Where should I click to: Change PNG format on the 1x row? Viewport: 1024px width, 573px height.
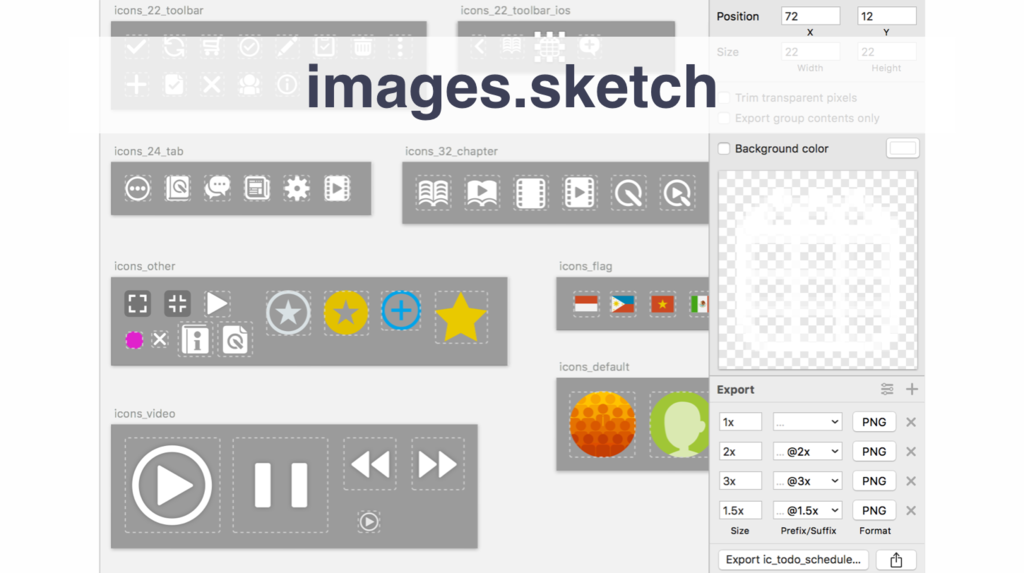874,422
